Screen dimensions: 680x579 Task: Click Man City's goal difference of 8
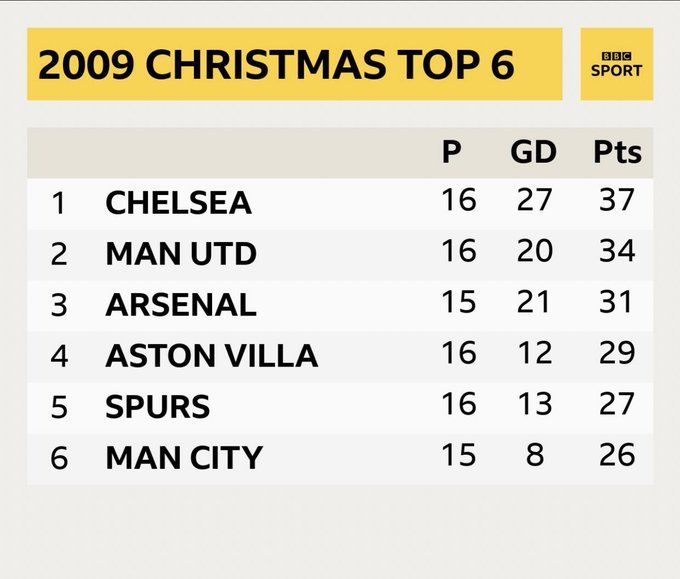tap(534, 455)
